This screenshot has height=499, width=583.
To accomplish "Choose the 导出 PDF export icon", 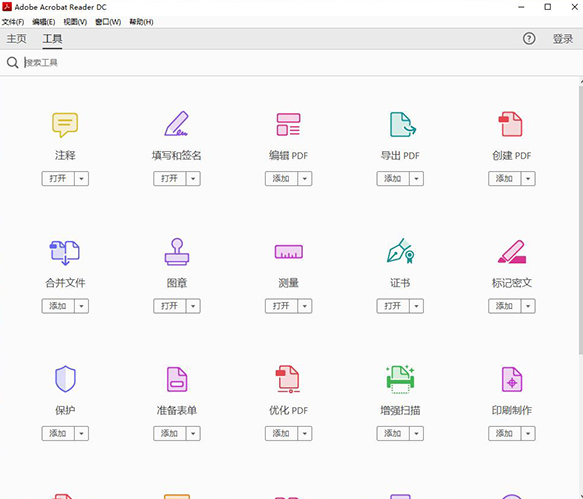I will pos(403,124).
